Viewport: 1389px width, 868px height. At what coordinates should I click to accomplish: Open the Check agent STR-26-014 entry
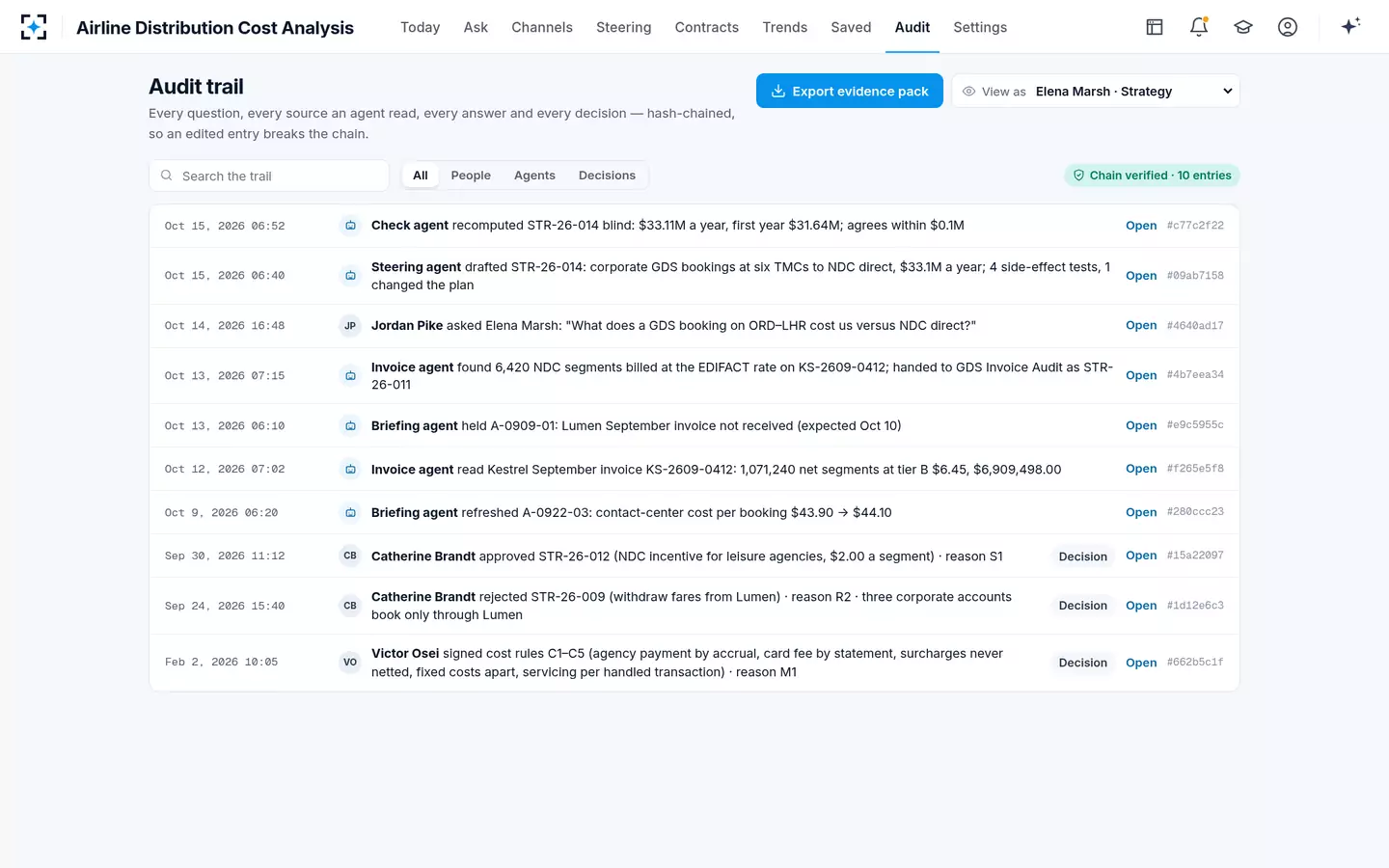coord(1141,226)
